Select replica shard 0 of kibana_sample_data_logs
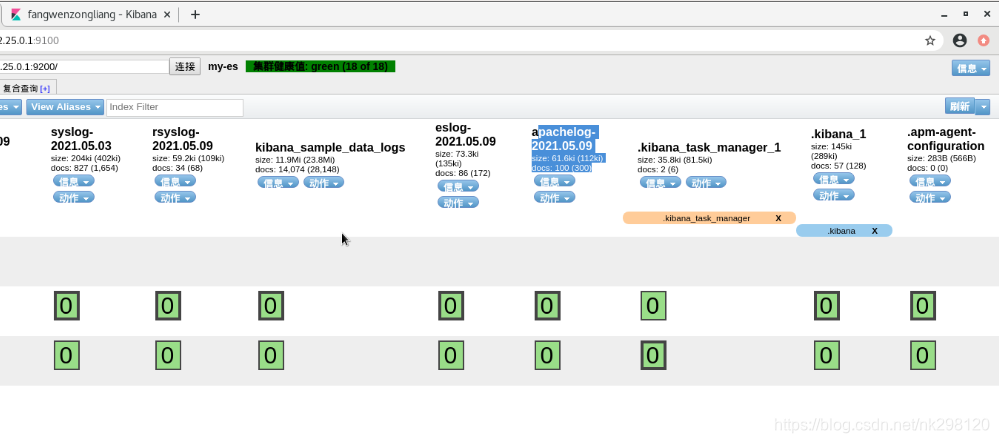The height and width of the screenshot is (443, 999). click(x=271, y=355)
